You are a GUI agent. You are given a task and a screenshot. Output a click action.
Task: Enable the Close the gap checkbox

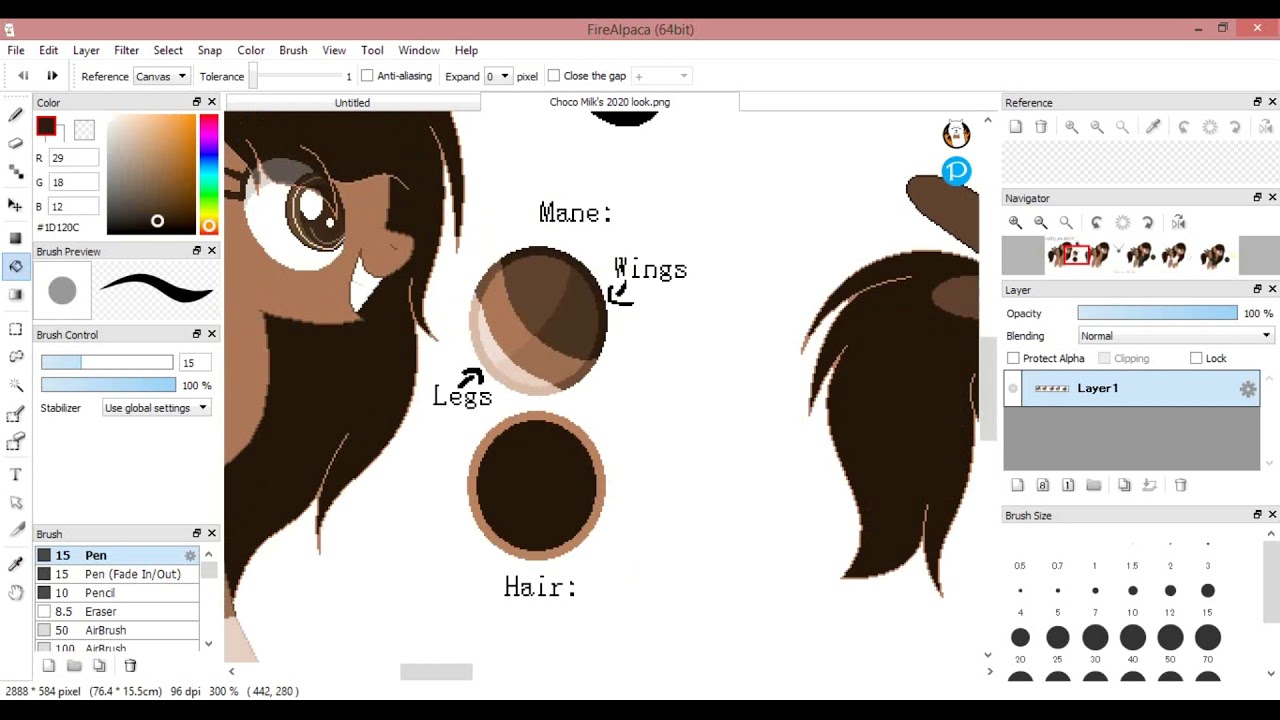pos(554,76)
